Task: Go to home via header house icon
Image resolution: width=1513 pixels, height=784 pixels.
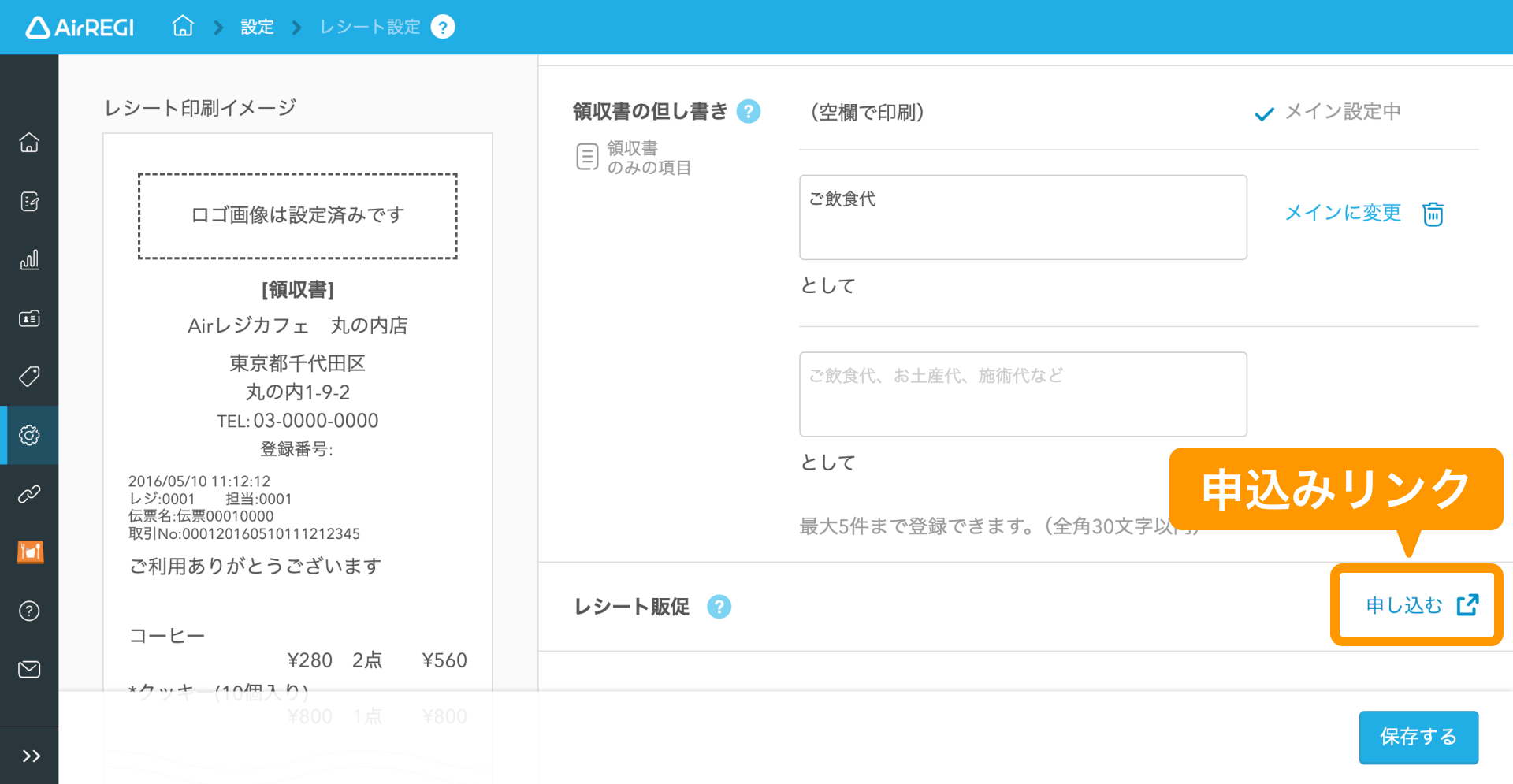Action: [x=183, y=26]
